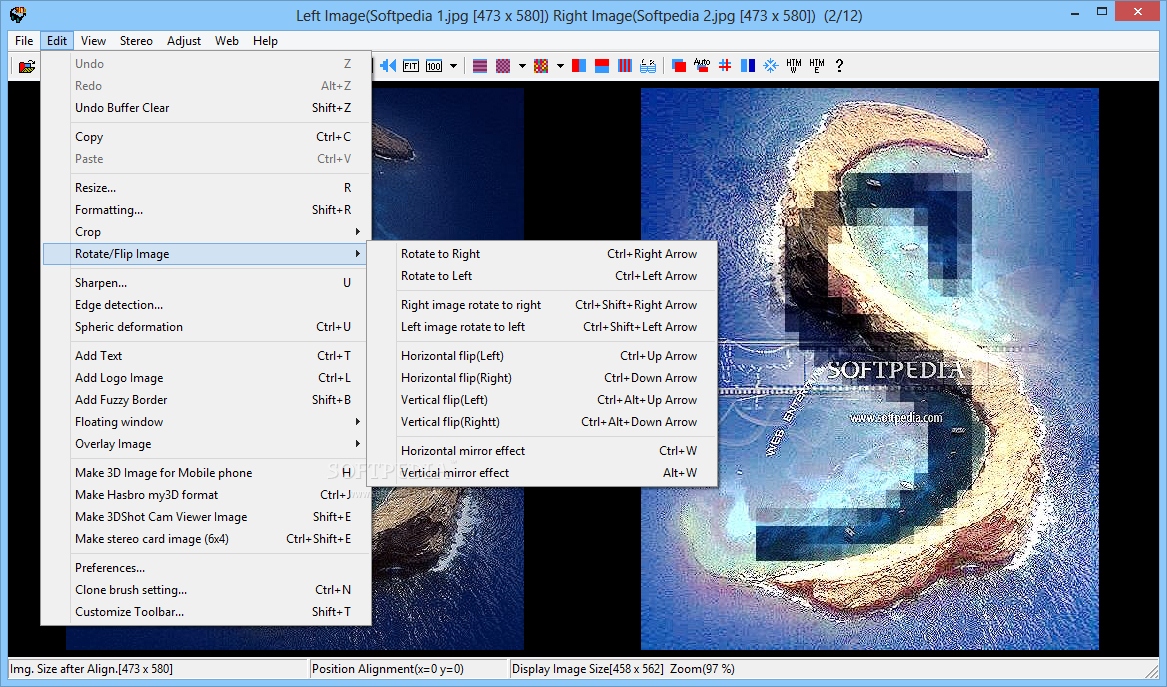Select red-over-blue above/below view icon

602,65
